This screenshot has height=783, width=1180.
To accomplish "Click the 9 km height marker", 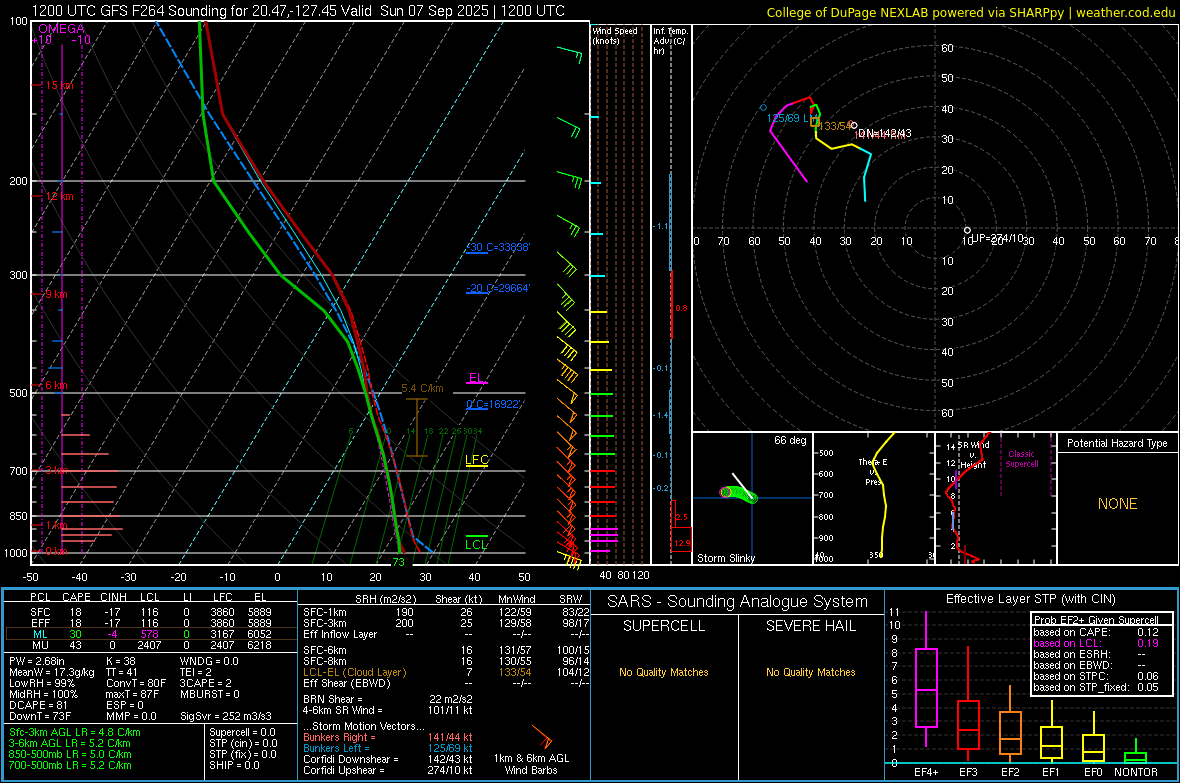I will point(56,294).
